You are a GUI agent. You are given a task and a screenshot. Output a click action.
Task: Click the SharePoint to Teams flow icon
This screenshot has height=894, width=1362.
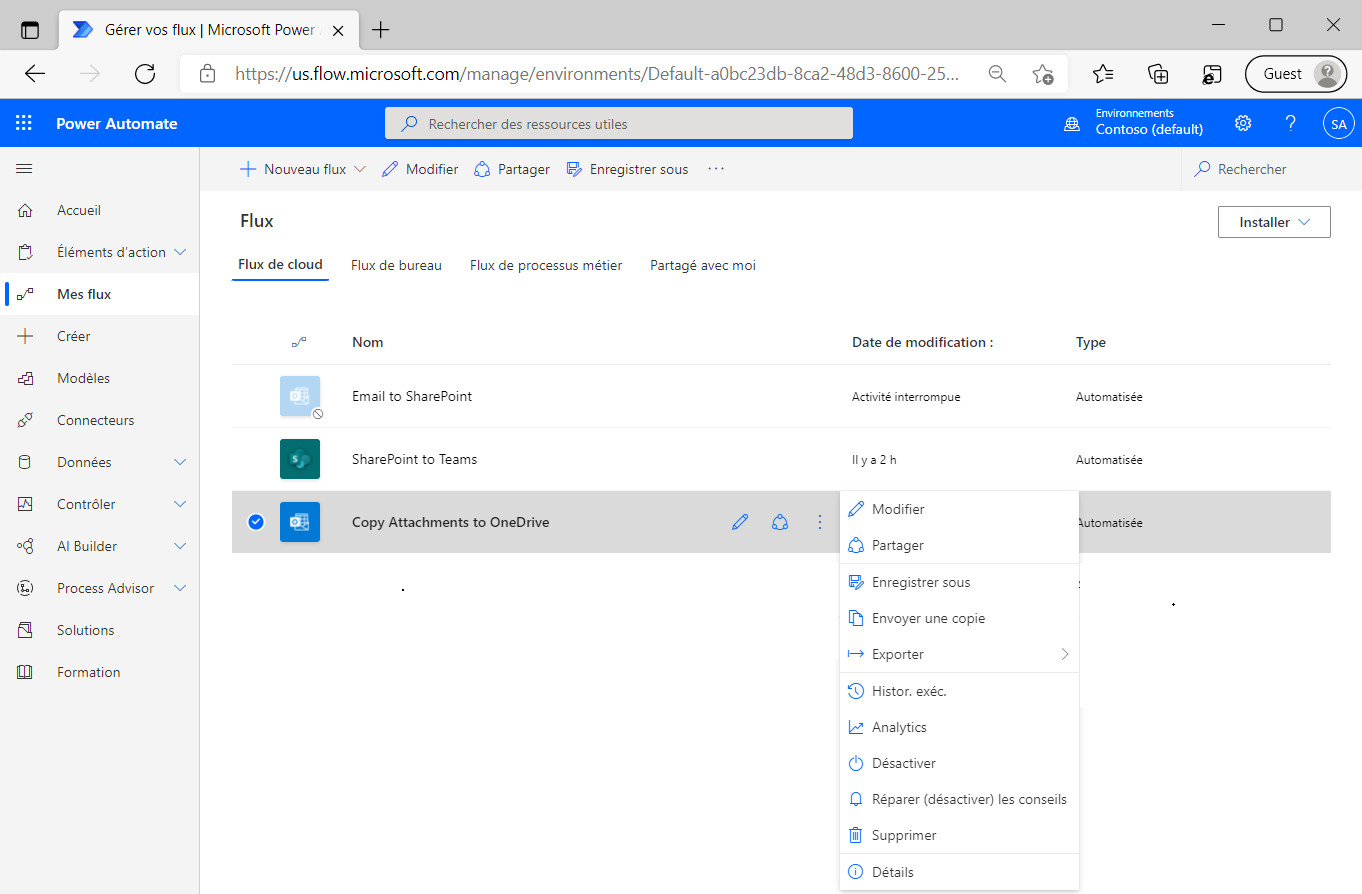(x=300, y=459)
